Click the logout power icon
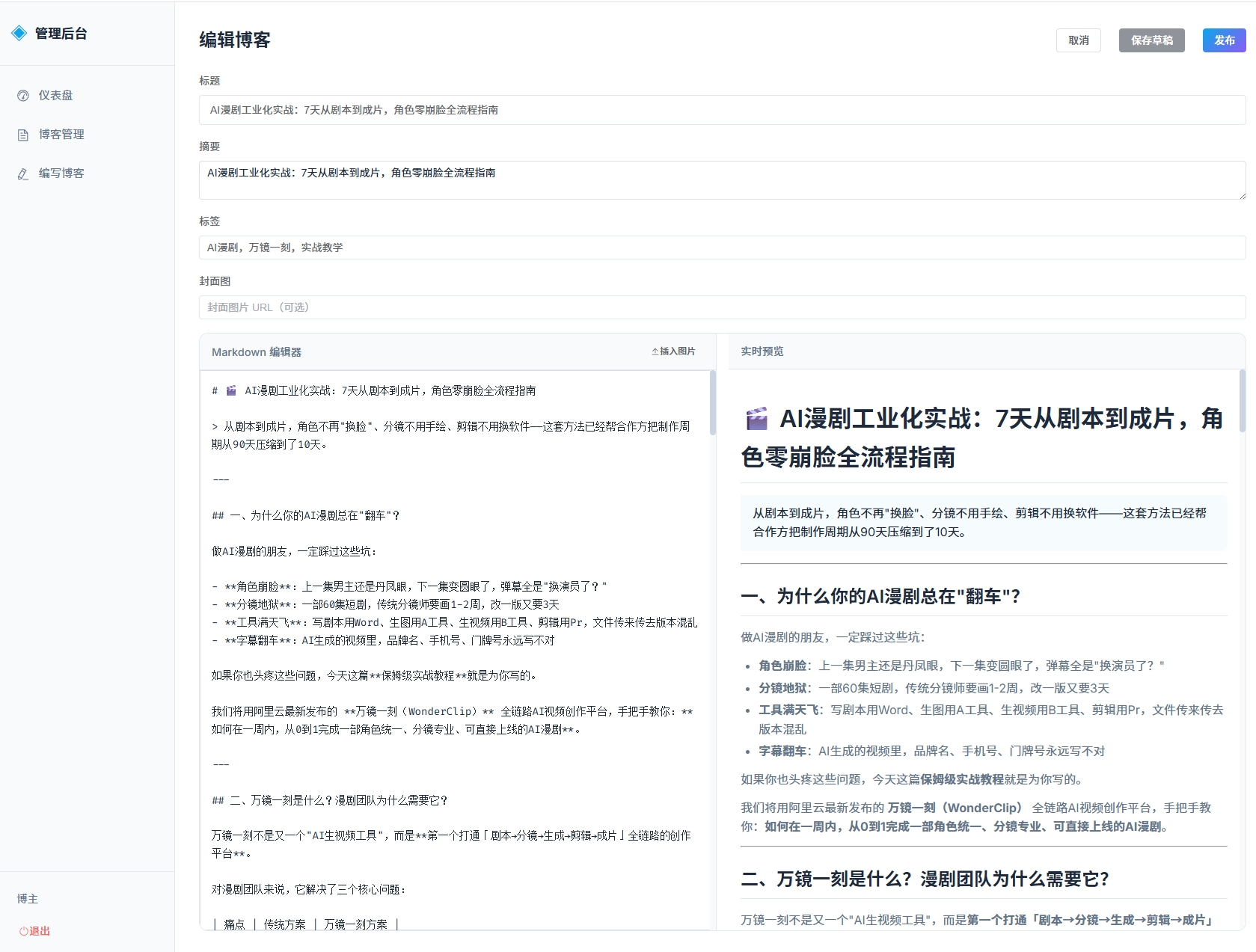Screen dimensions: 1256x952 (x=23, y=931)
